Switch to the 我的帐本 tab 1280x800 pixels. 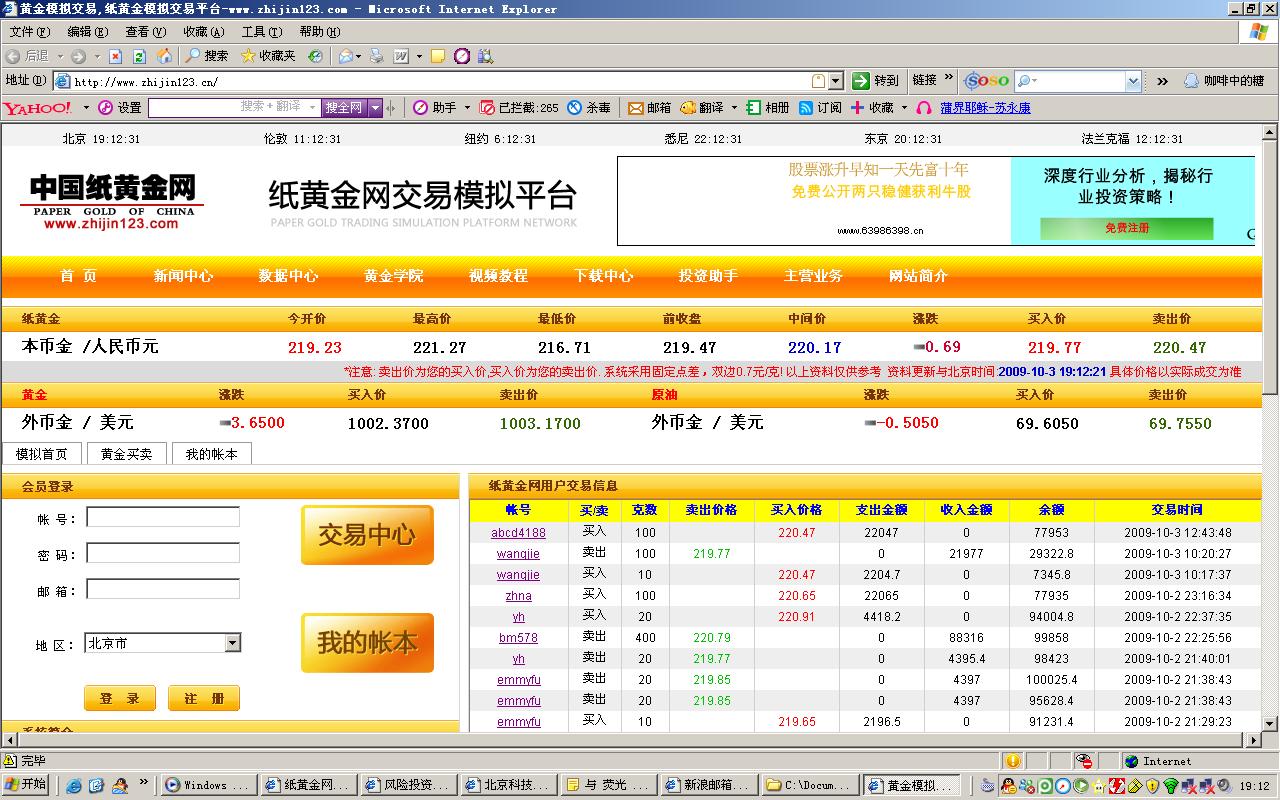click(x=211, y=454)
